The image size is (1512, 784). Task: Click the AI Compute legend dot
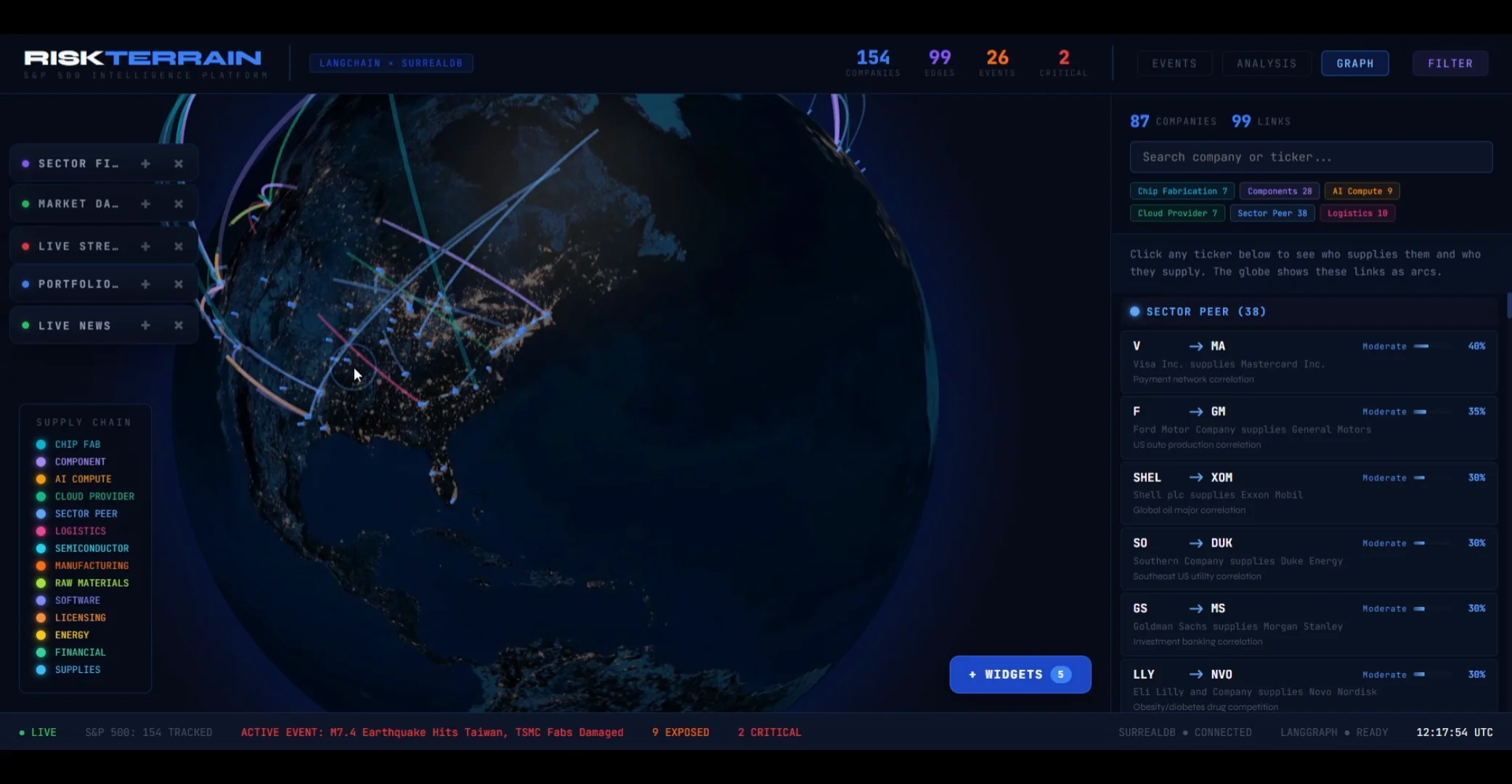click(x=41, y=479)
